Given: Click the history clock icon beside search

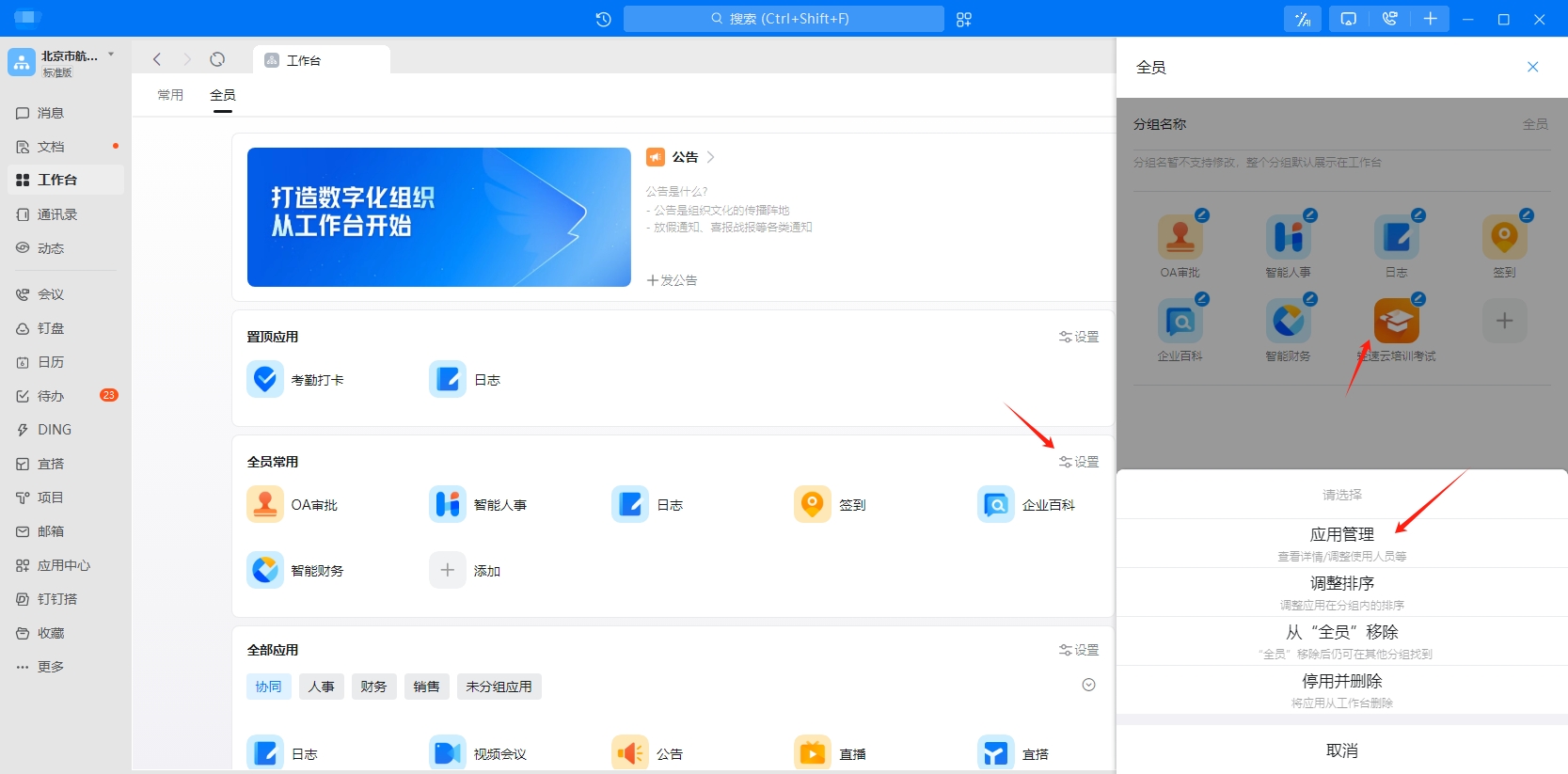Looking at the screenshot, I should (604, 19).
